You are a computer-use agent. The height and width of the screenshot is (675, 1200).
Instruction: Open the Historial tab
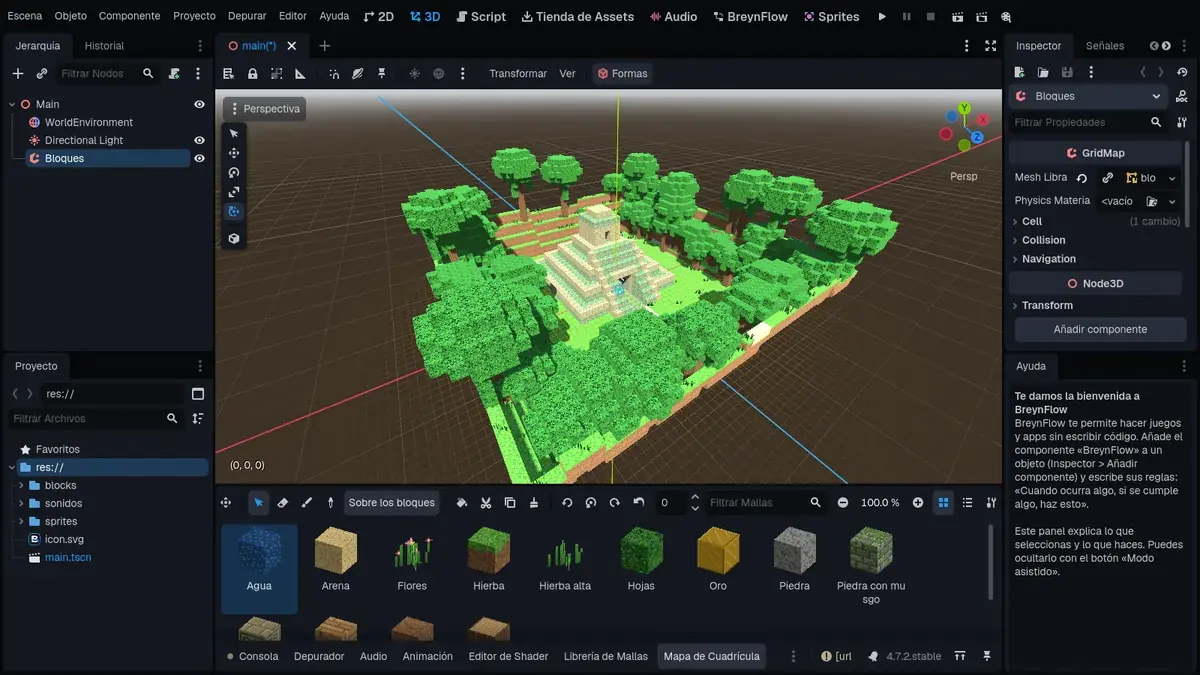point(104,46)
